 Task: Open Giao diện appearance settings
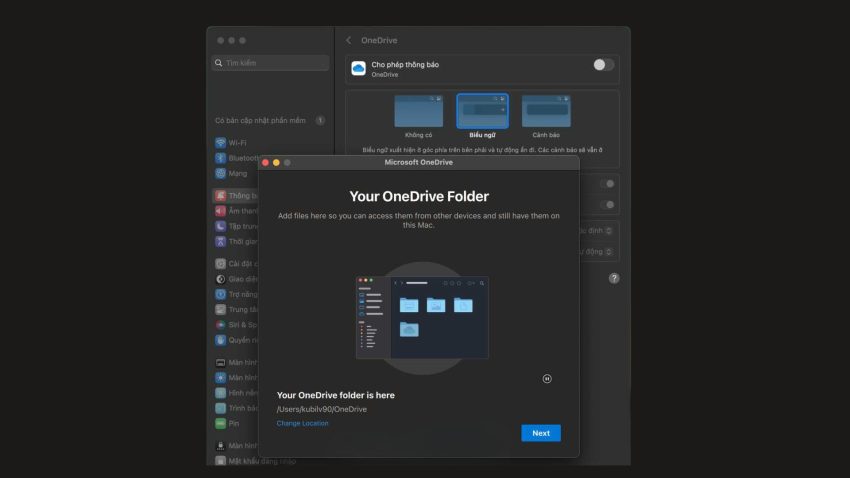236,279
